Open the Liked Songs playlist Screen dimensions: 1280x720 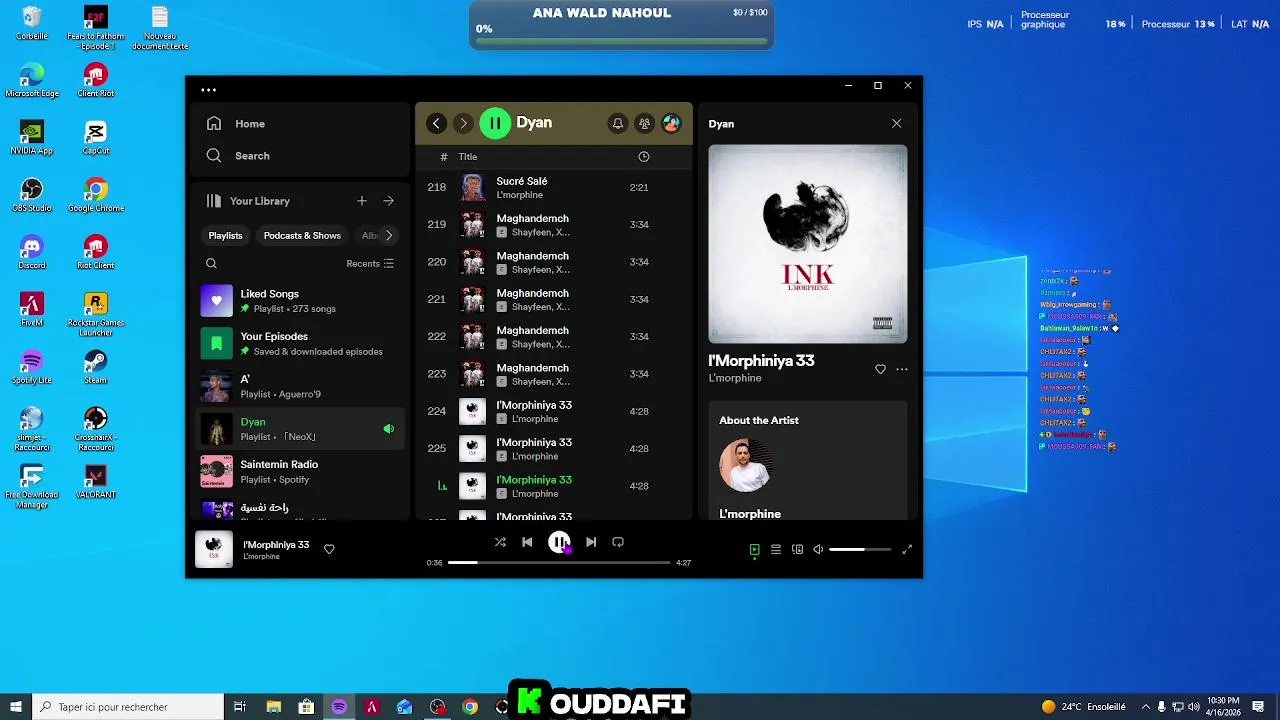coord(299,301)
